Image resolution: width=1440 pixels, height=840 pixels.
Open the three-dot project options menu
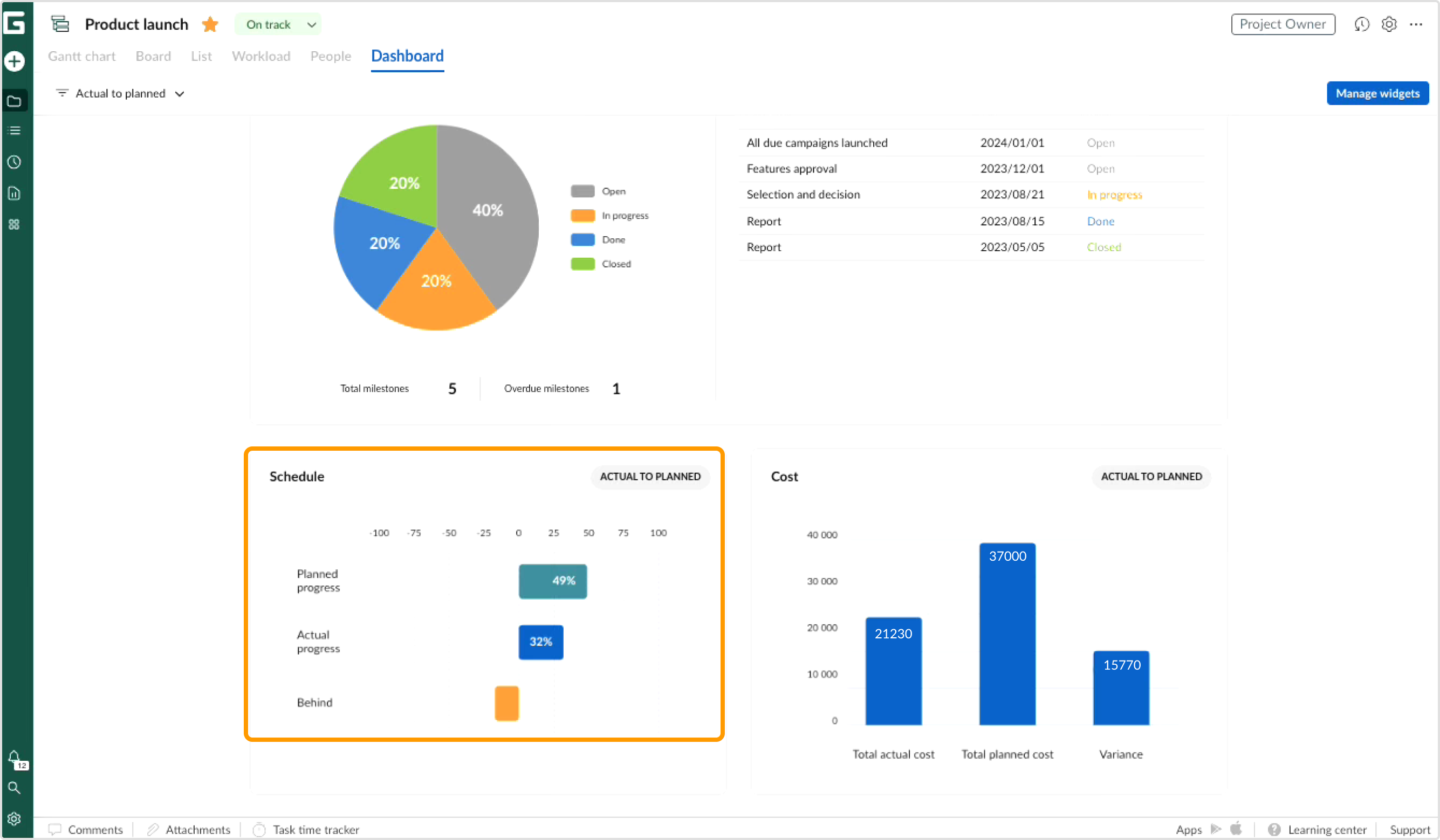(1417, 24)
